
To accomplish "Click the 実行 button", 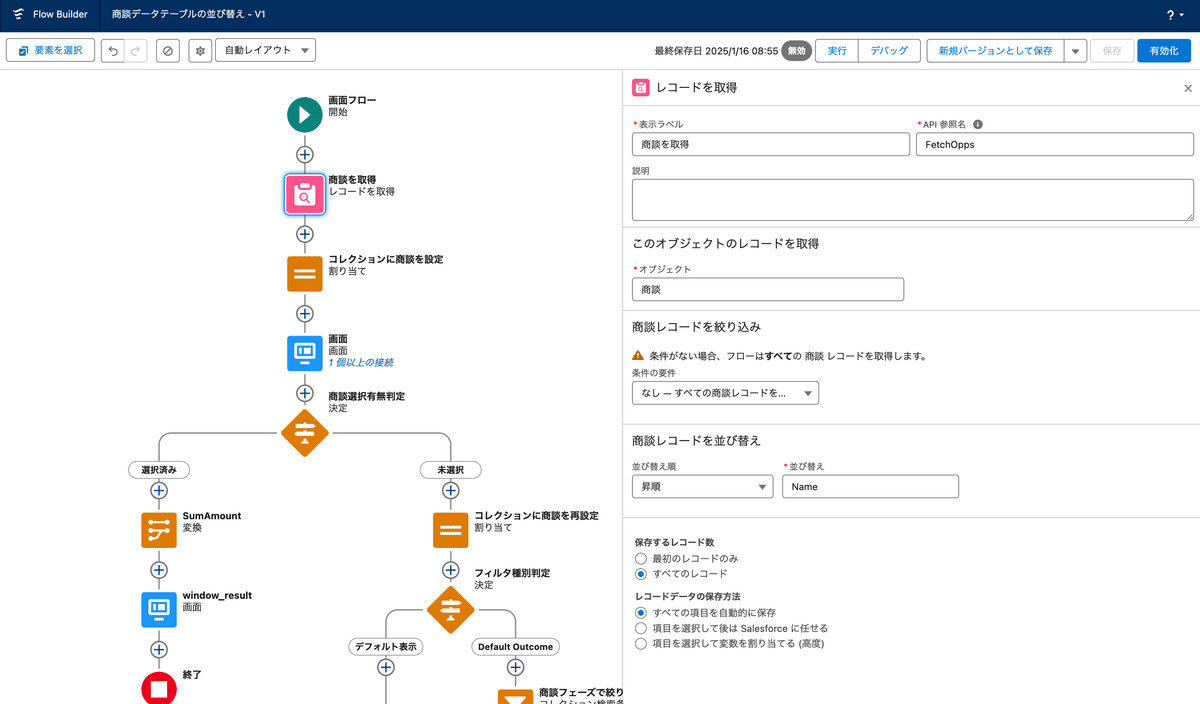I will tap(837, 50).
